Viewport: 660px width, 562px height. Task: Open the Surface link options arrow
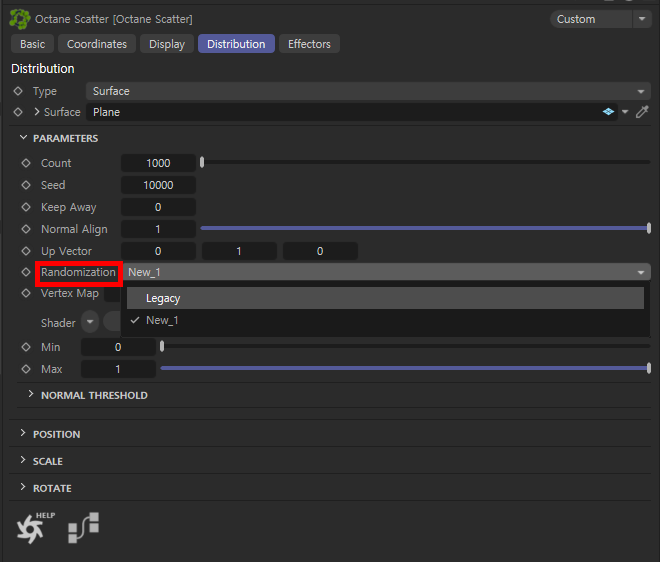(625, 112)
